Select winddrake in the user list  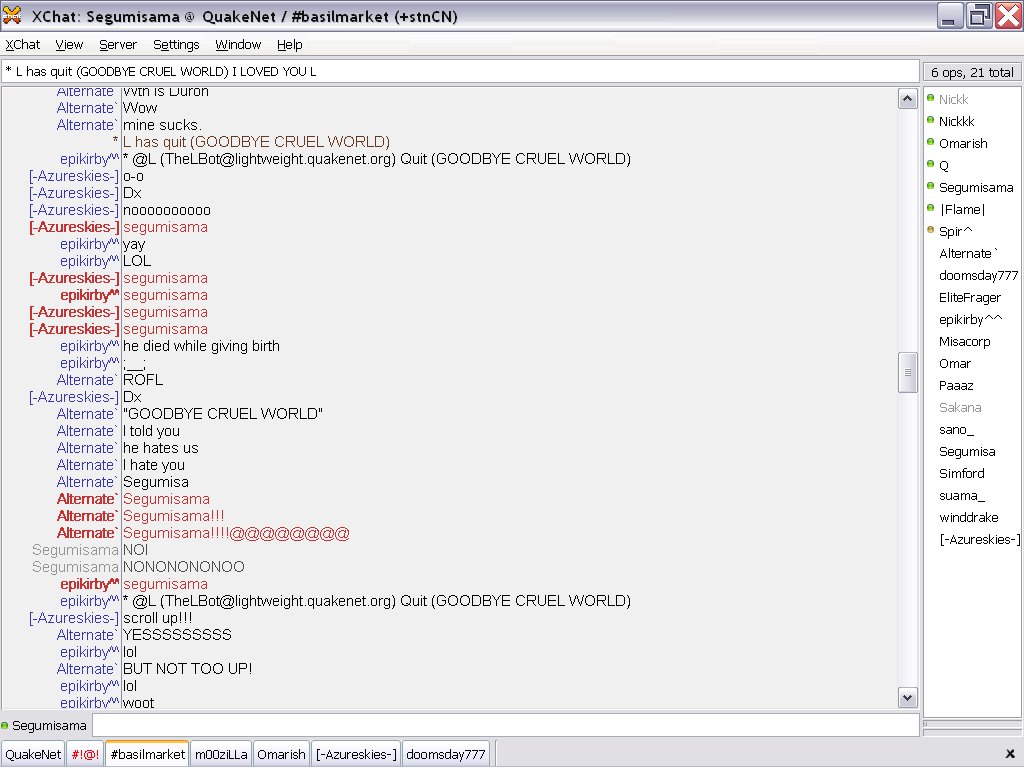[968, 517]
